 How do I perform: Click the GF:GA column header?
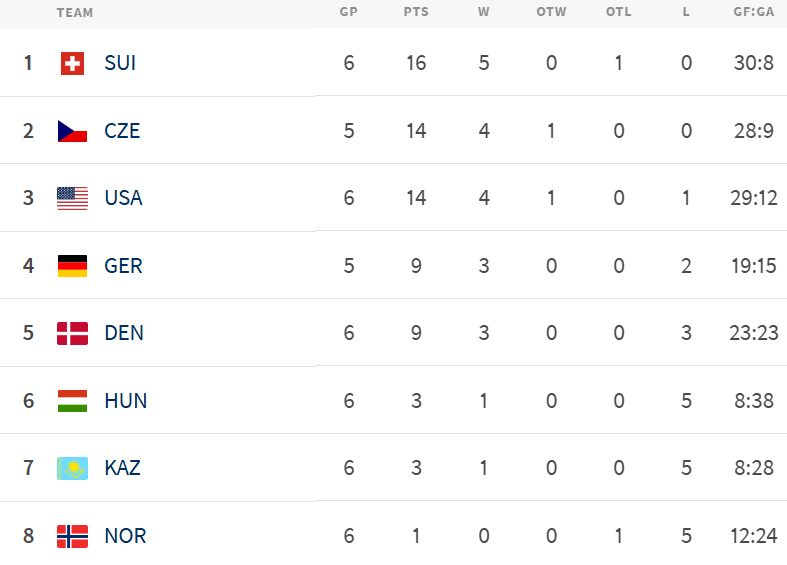pos(754,13)
